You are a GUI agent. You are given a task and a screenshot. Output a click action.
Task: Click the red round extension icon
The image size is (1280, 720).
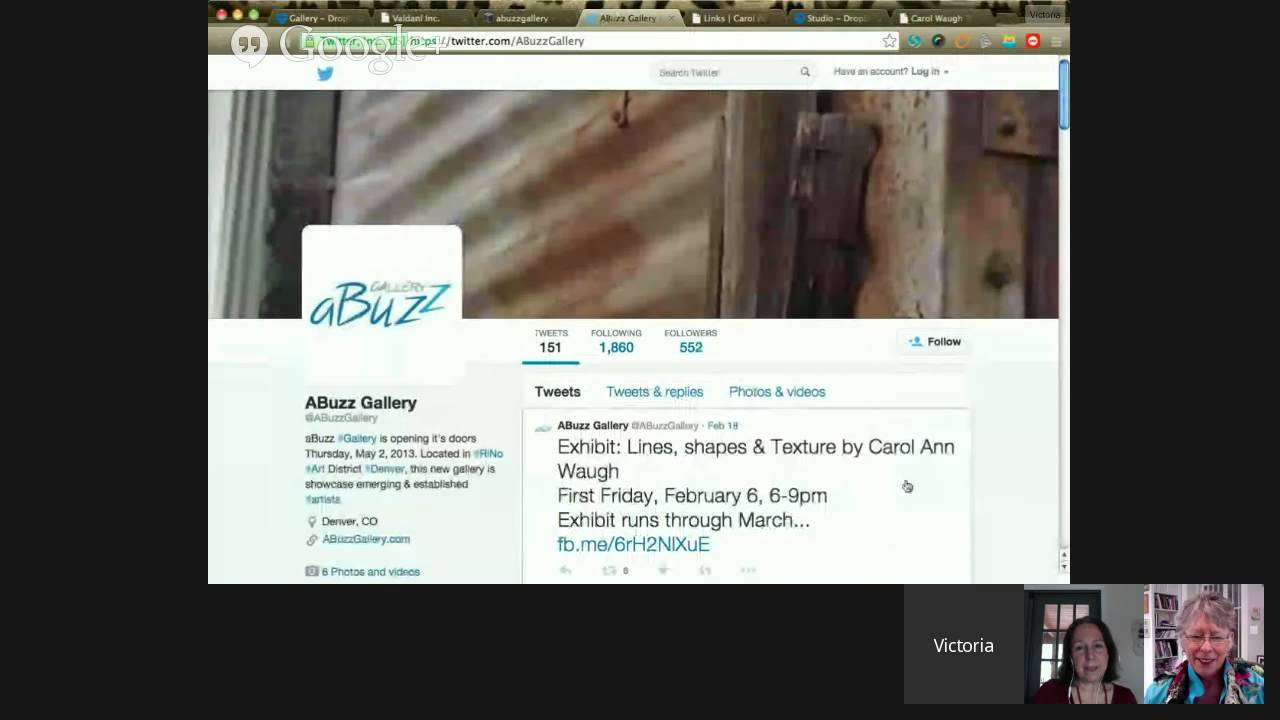point(1033,41)
